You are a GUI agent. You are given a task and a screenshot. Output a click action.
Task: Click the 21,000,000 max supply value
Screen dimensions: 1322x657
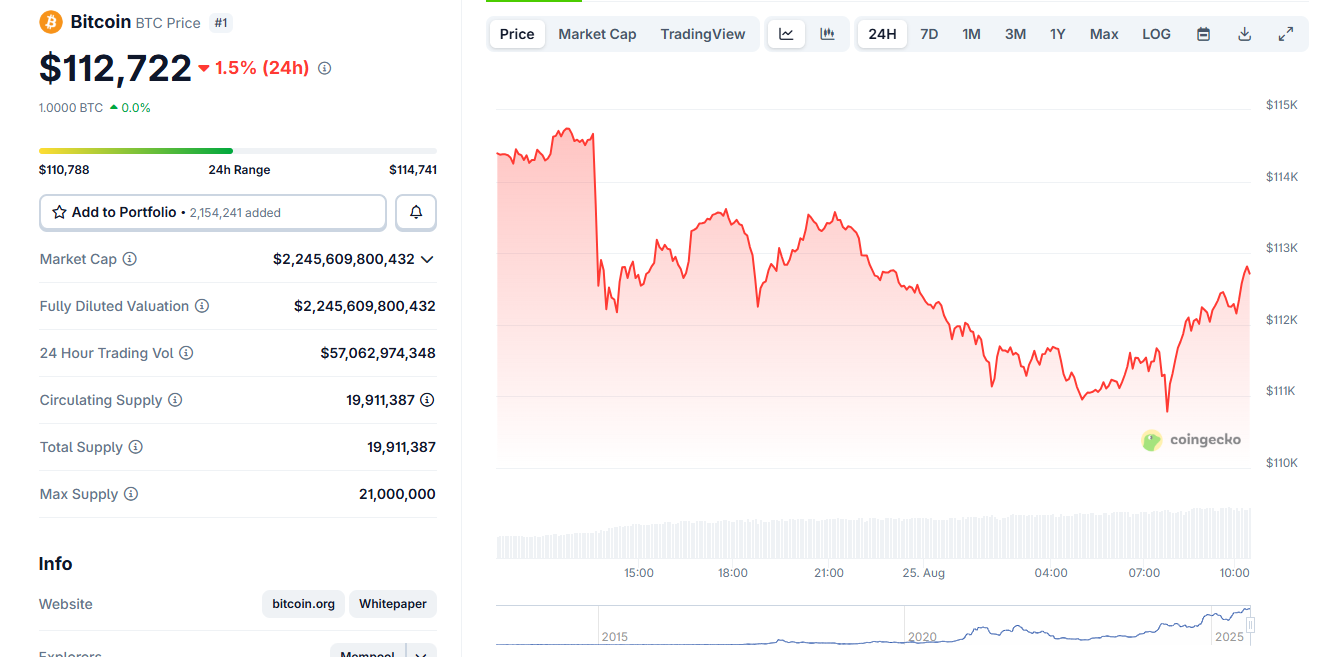click(x=397, y=494)
